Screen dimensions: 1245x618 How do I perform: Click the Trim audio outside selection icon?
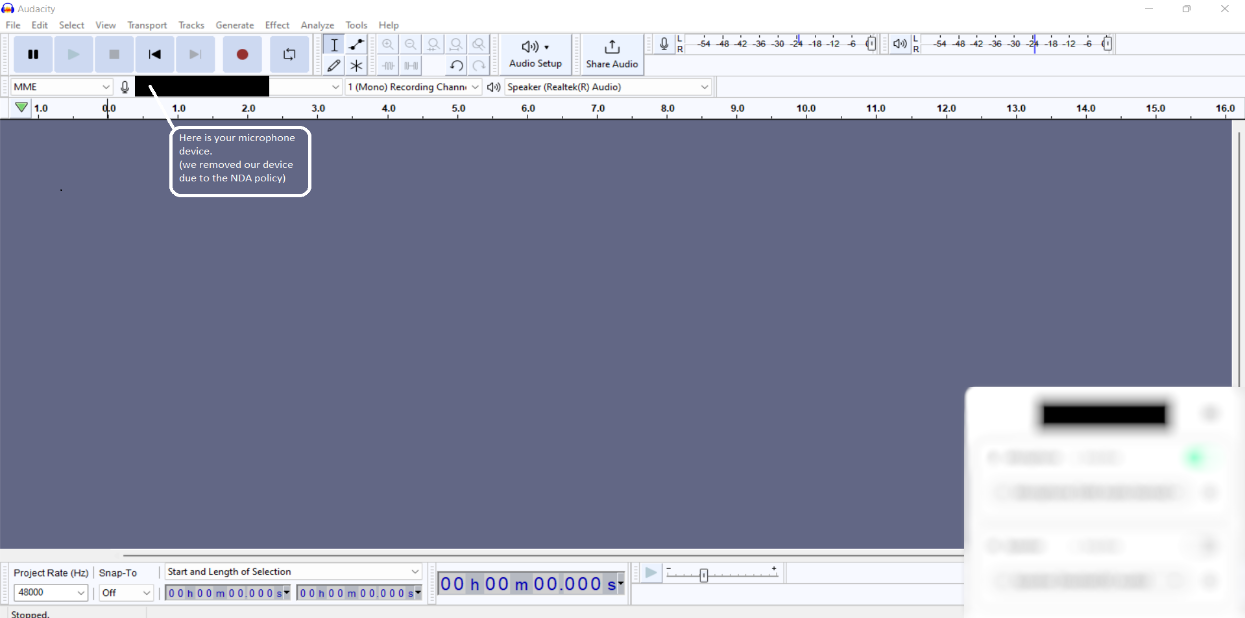[x=388, y=66]
